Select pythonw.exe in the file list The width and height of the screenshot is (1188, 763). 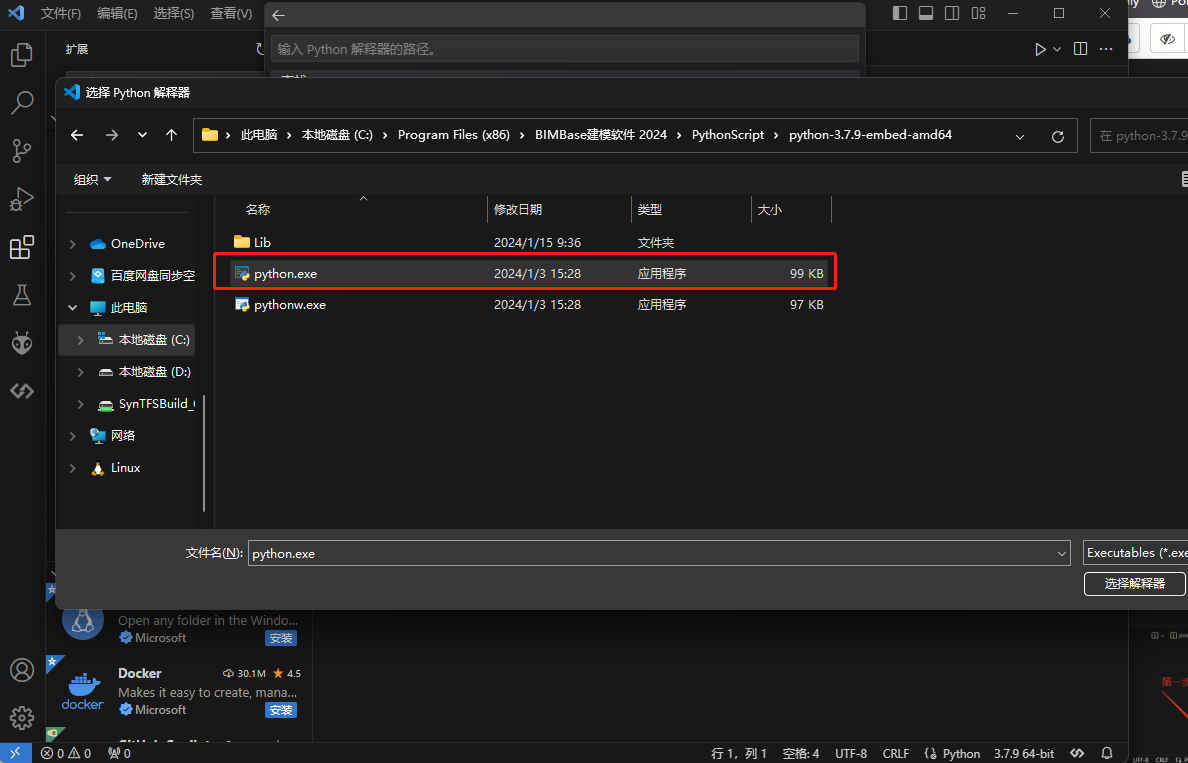click(290, 305)
